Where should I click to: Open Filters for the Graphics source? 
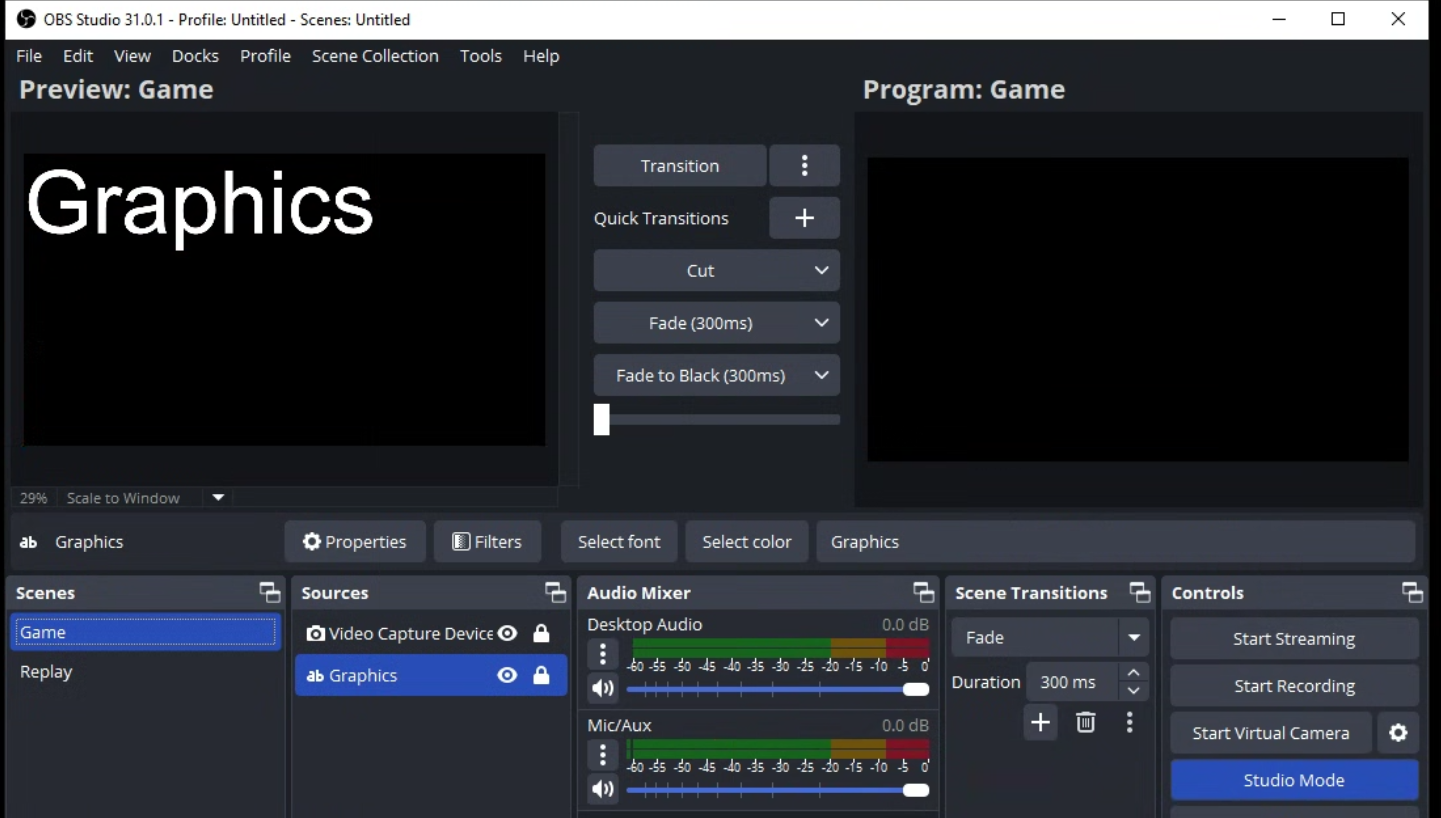point(487,542)
